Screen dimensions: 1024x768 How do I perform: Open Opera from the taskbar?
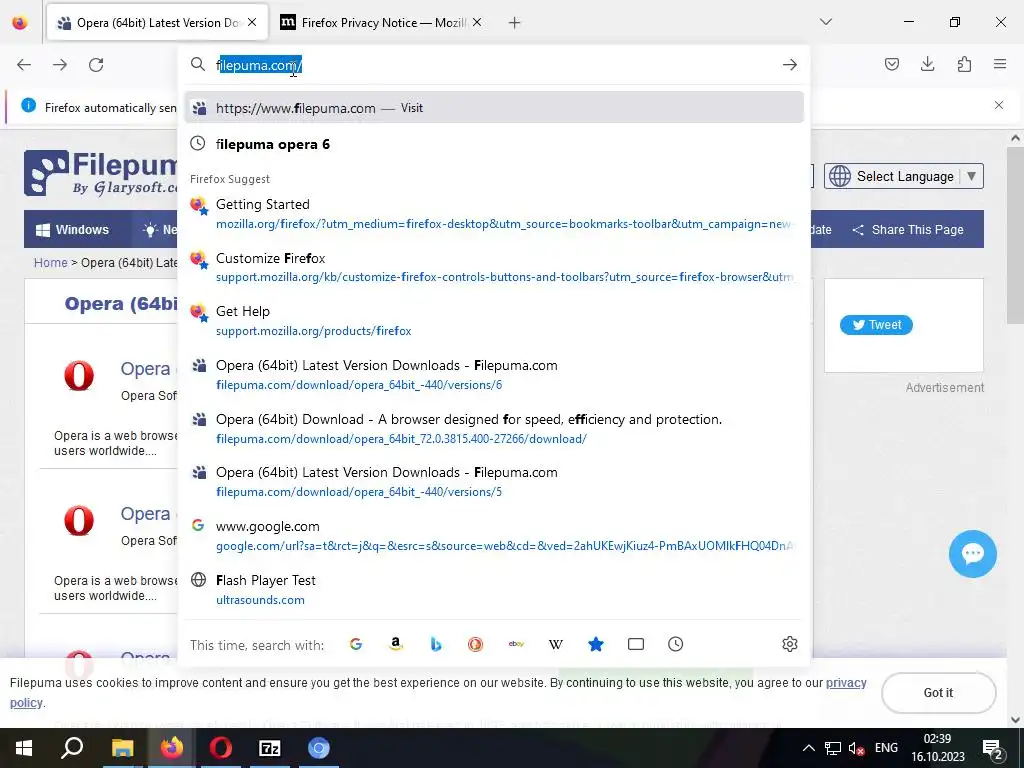pyautogui.click(x=221, y=748)
